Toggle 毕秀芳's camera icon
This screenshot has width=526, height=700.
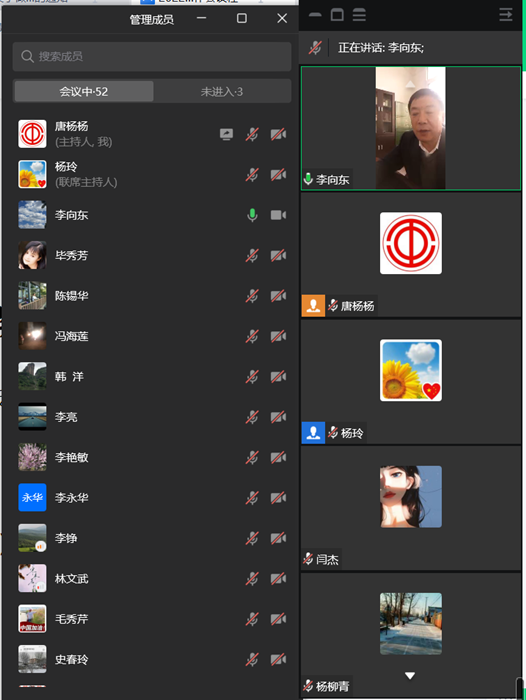tap(278, 255)
